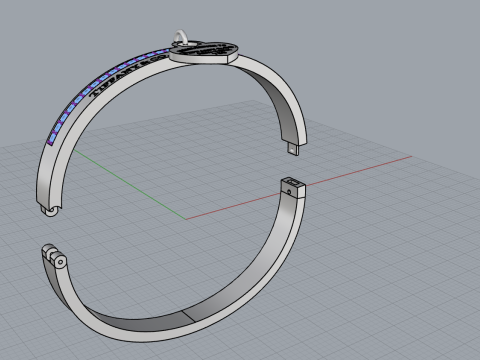
Task: Select the heart-shaped tag on the bracelet
Action: point(203,53)
